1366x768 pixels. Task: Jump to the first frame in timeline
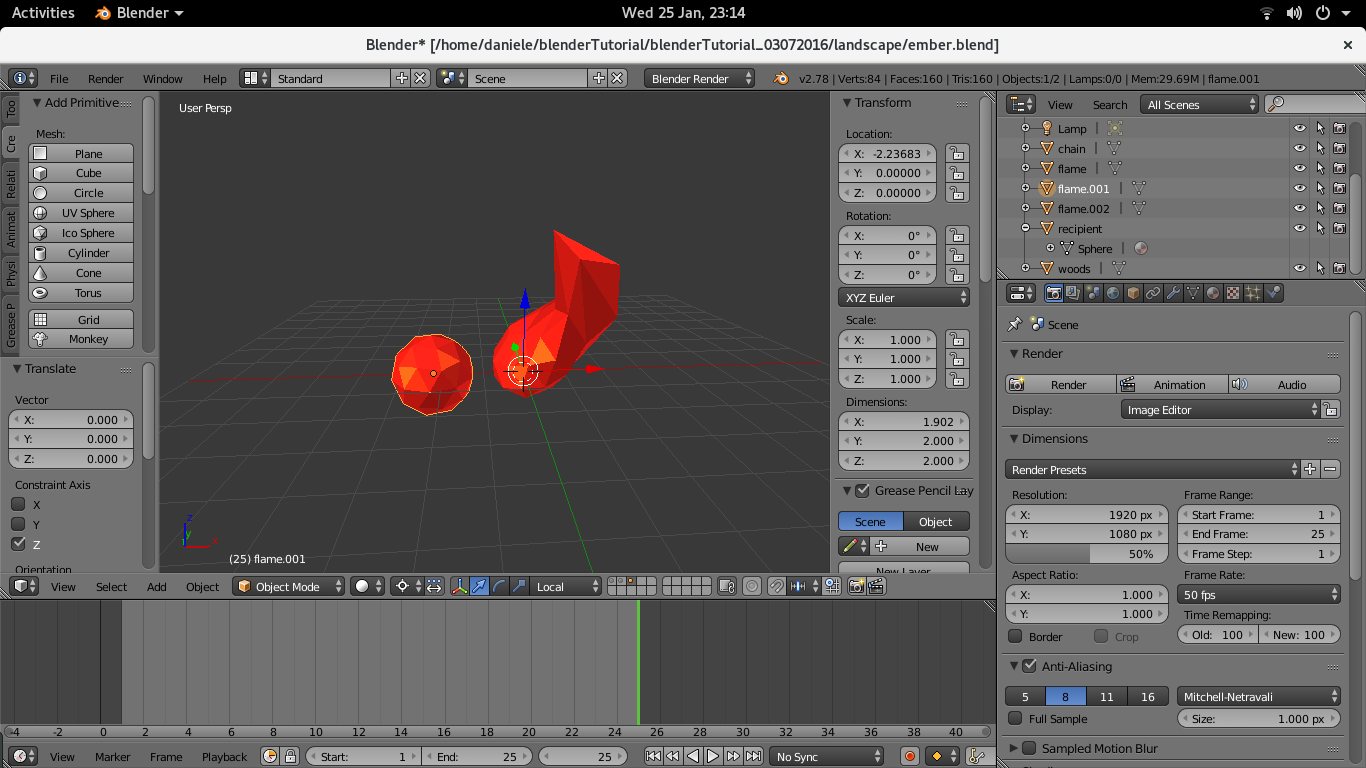pos(653,757)
